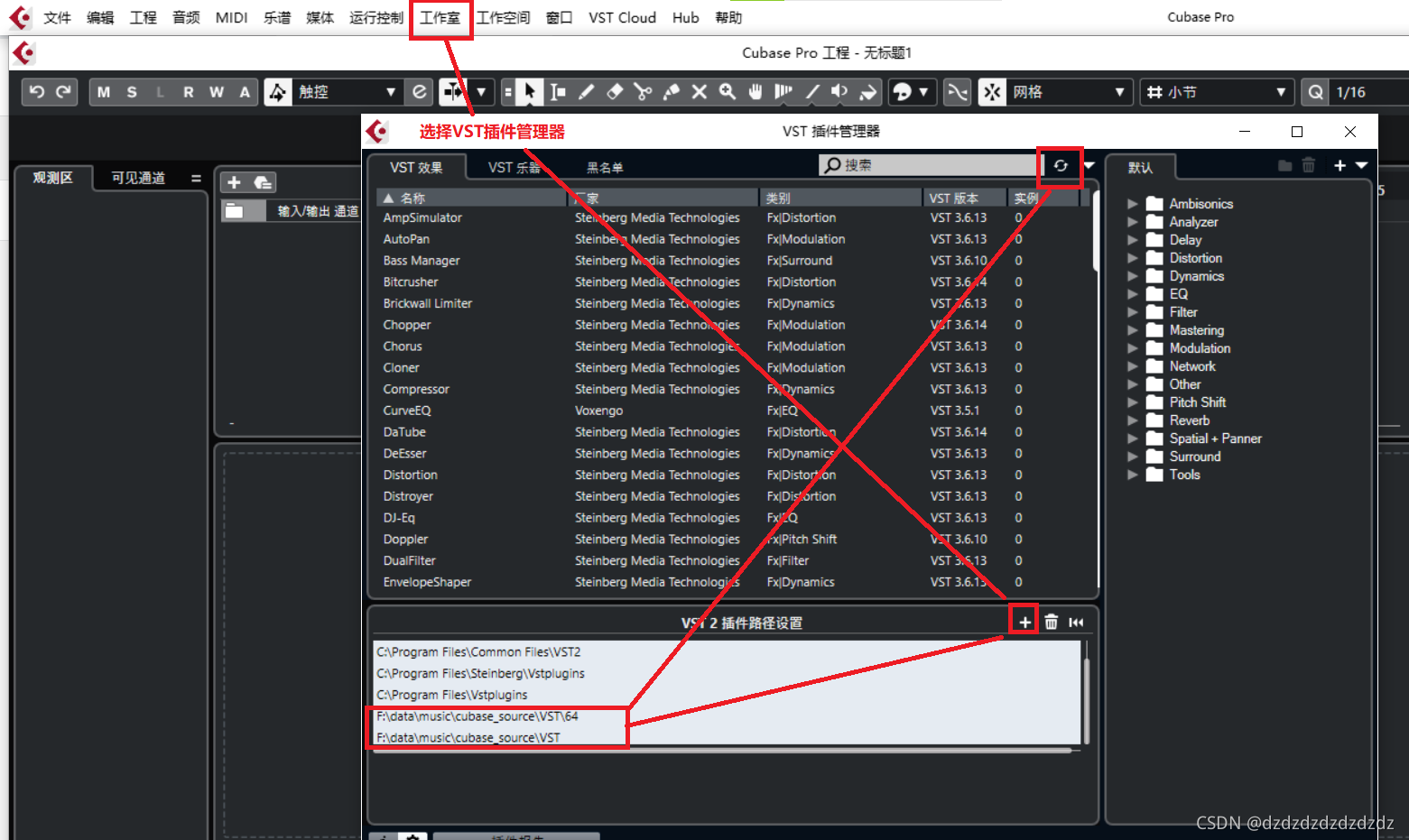Expand the Dynamics folder
This screenshot has width=1409, height=840.
[x=1133, y=276]
